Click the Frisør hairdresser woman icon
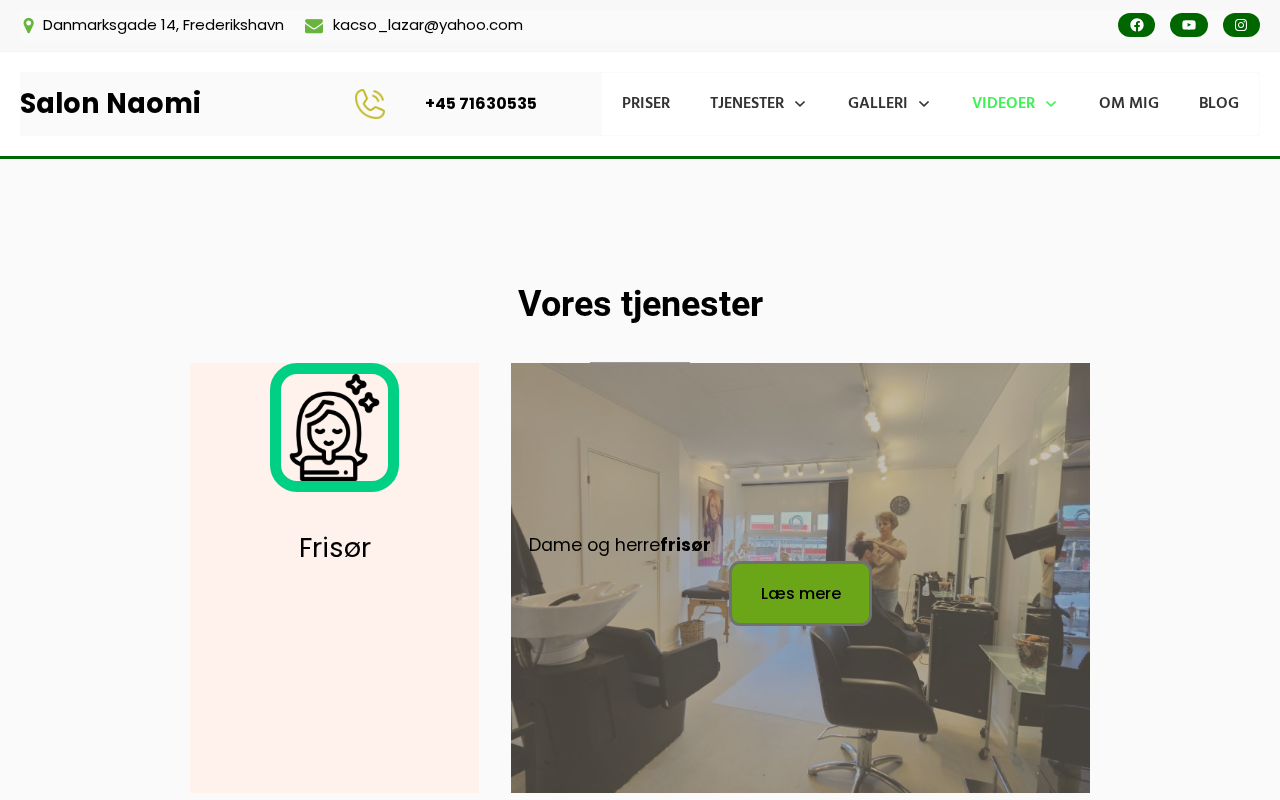 pos(334,427)
